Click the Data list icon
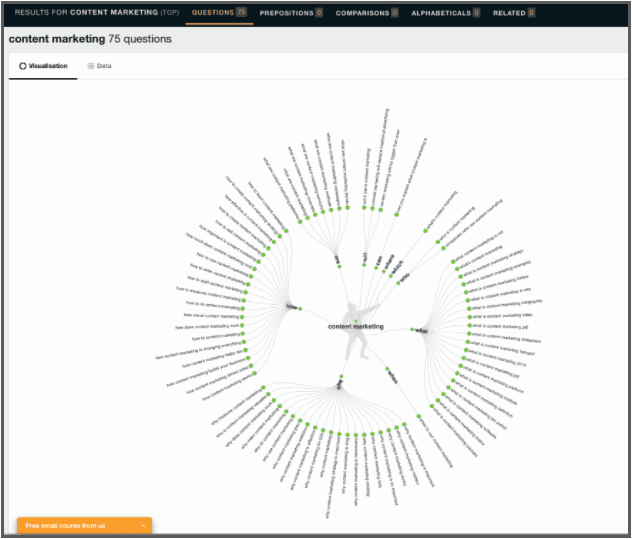Screen dimensions: 632x539 point(91,66)
